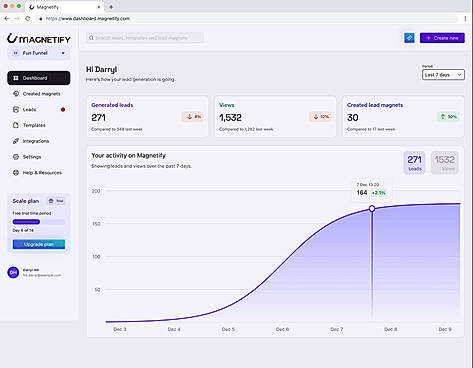Open Integrations link icon in sidebar
This screenshot has width=473, height=368.
(16, 141)
